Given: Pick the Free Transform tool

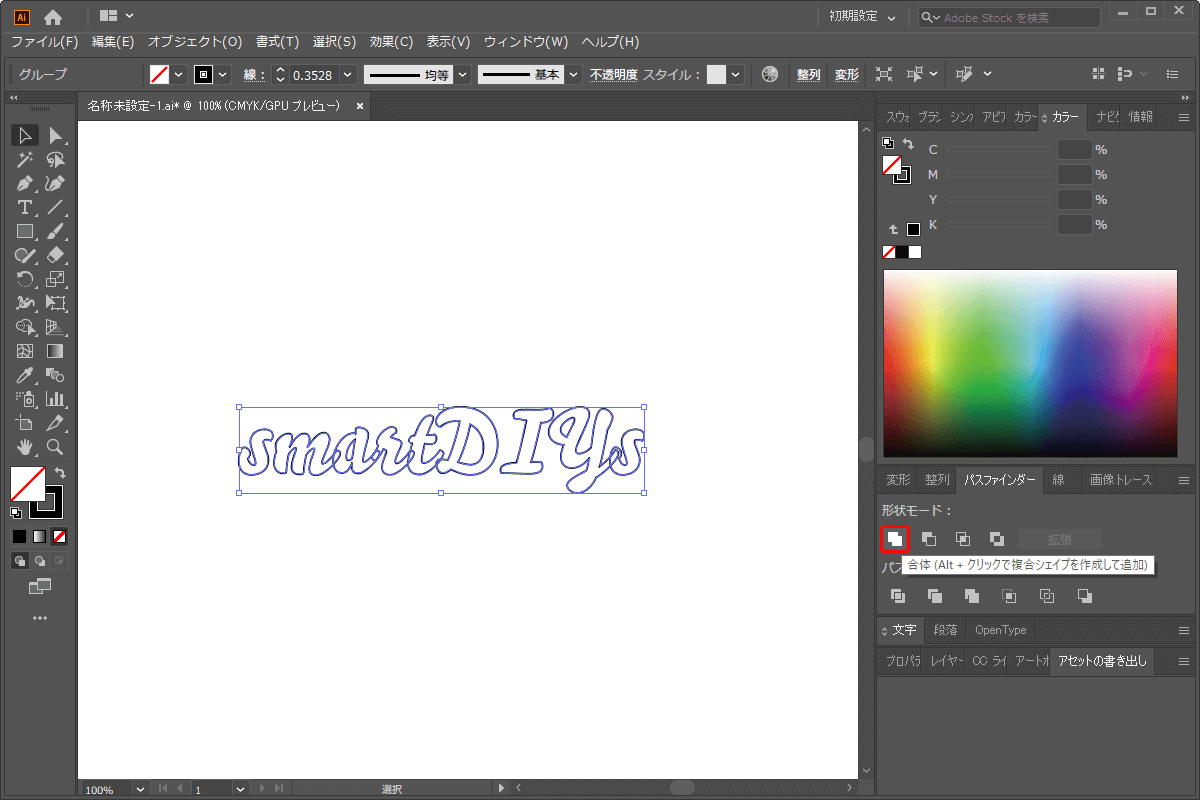Looking at the screenshot, I should (56, 303).
